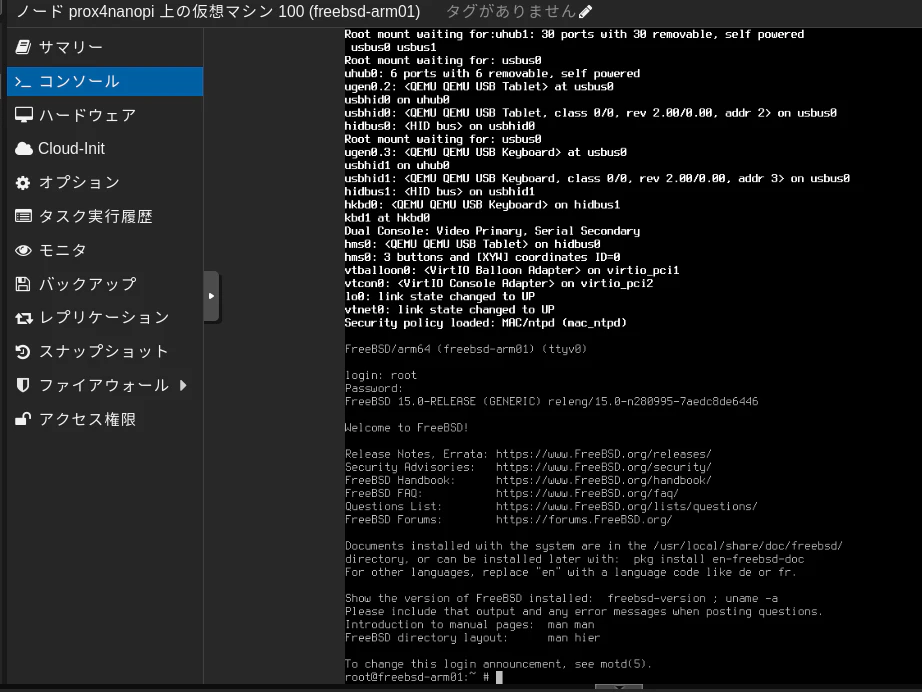Click the Options (オプション) gear icon

23,183
